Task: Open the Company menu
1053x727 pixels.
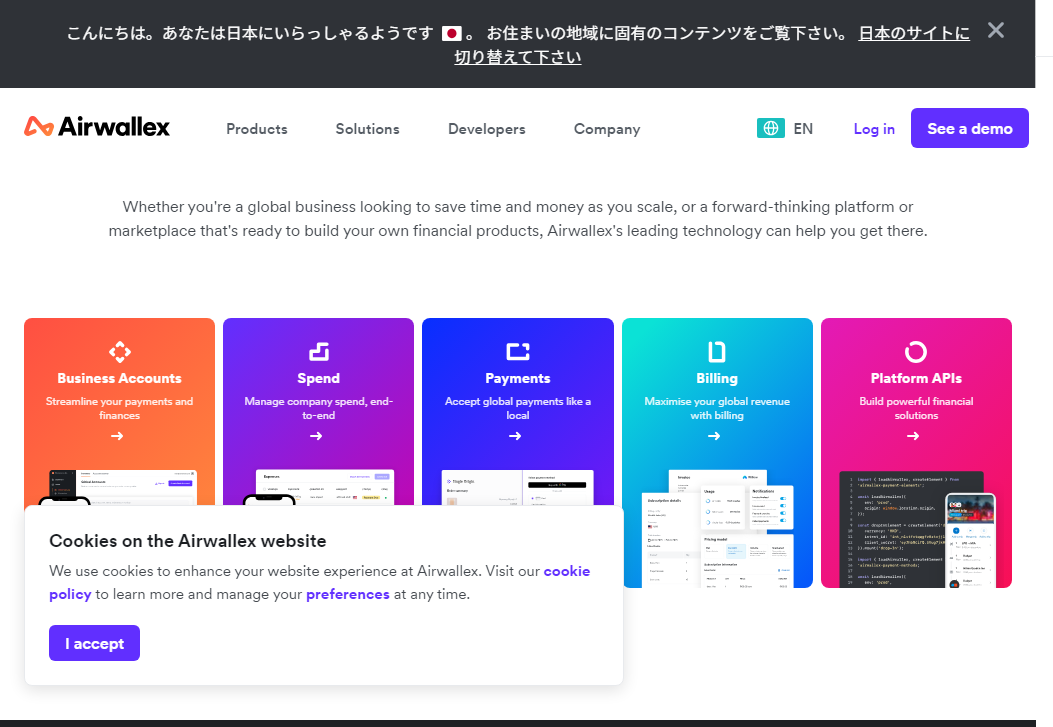Action: (x=606, y=129)
